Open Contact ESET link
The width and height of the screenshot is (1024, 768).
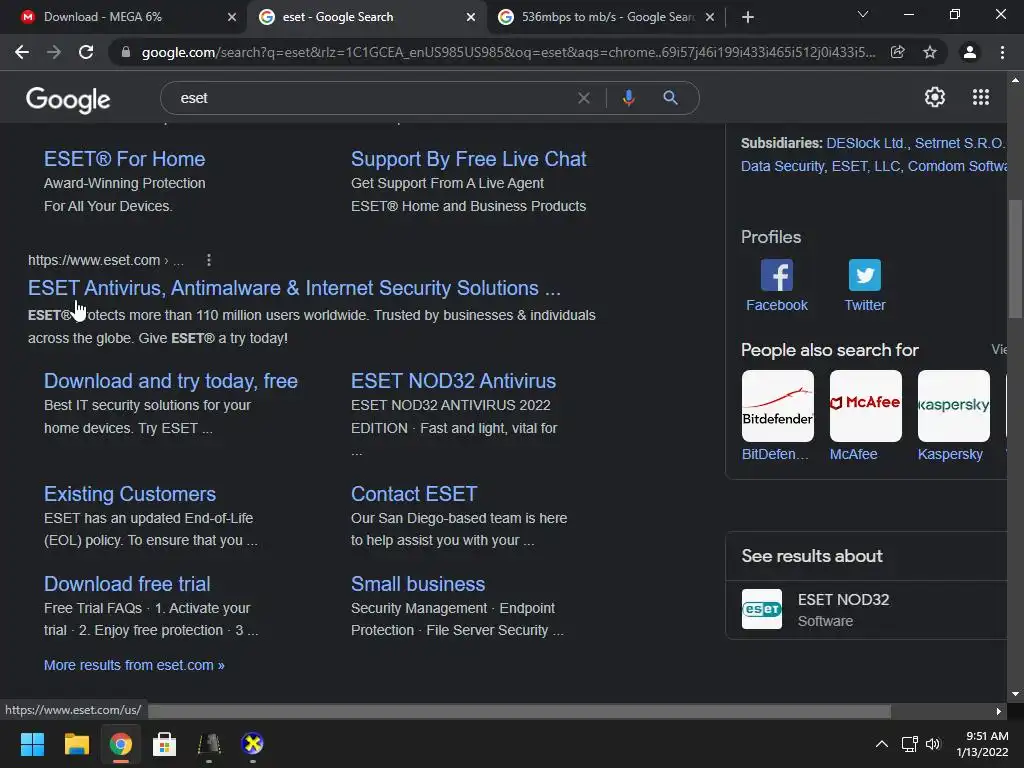click(x=414, y=494)
